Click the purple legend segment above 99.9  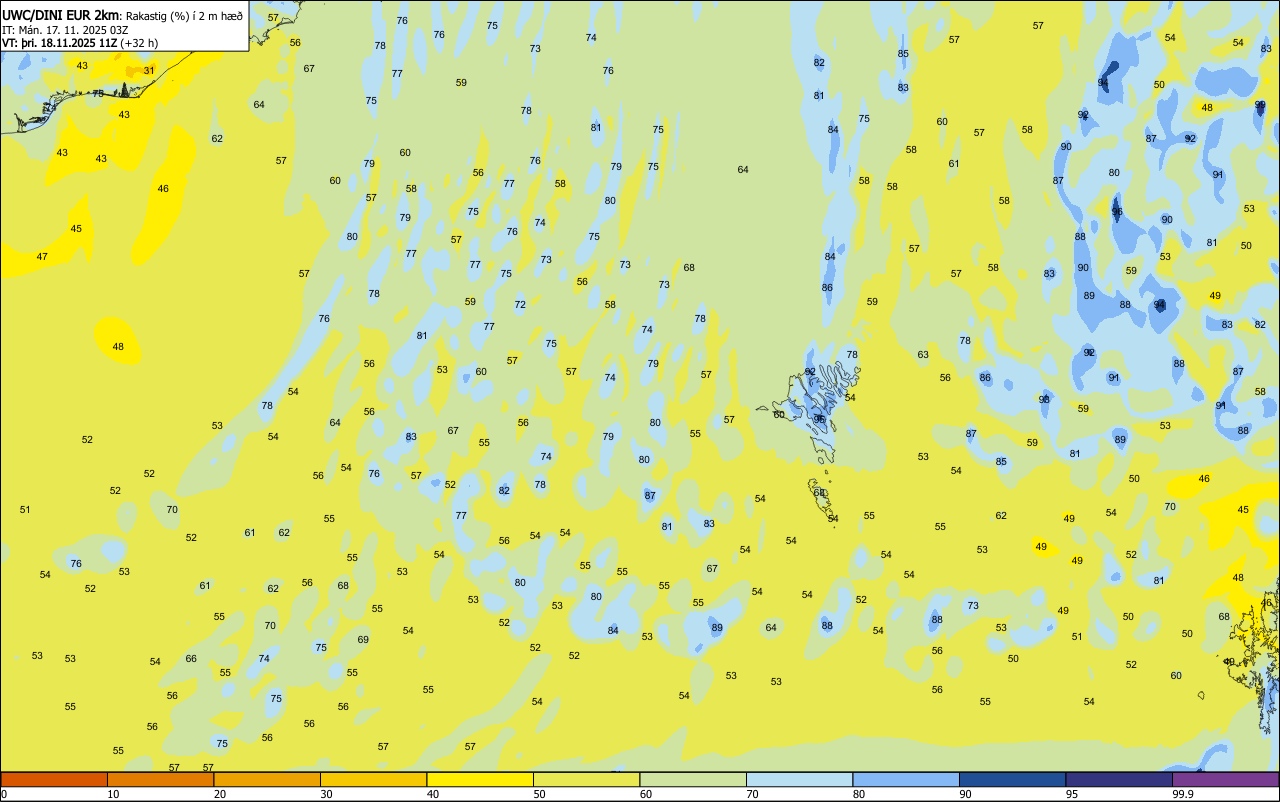1225,779
